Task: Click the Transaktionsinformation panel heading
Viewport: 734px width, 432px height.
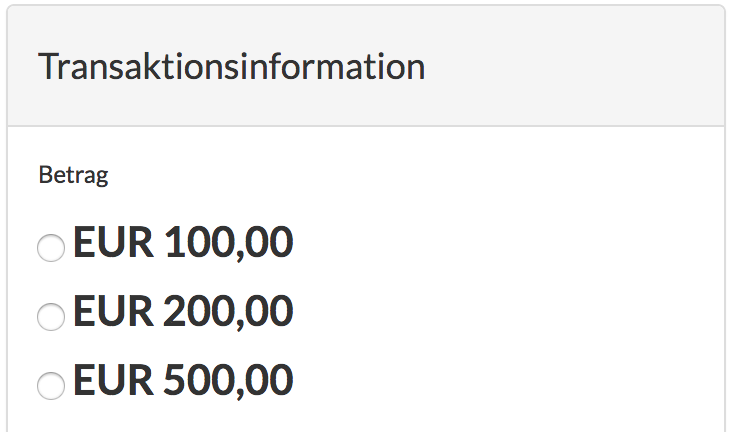Action: (231, 67)
